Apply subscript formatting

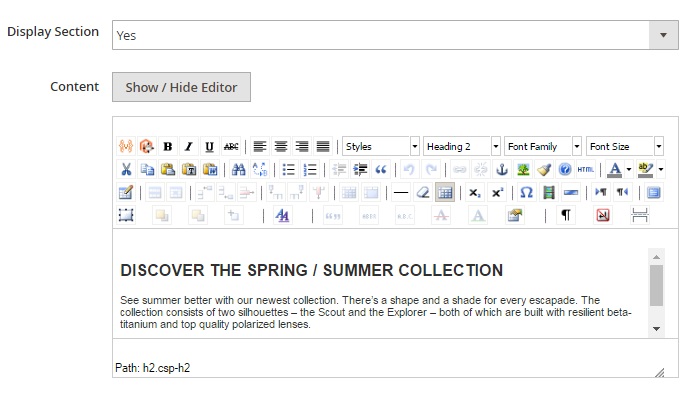[475, 192]
